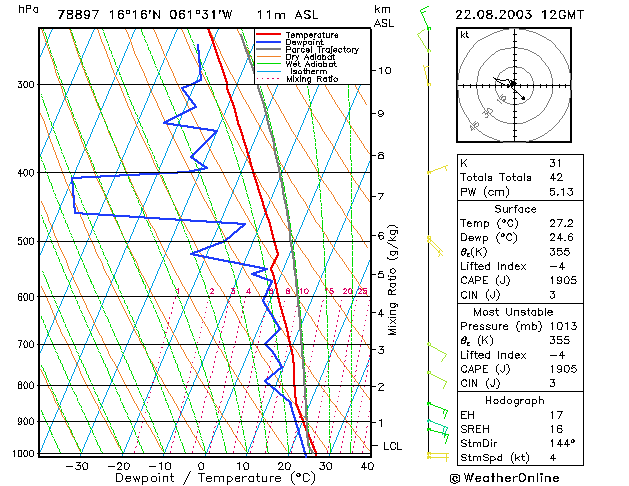Click the Dry Adiabat legend label
629x486 pixels.
(x=310, y=57)
